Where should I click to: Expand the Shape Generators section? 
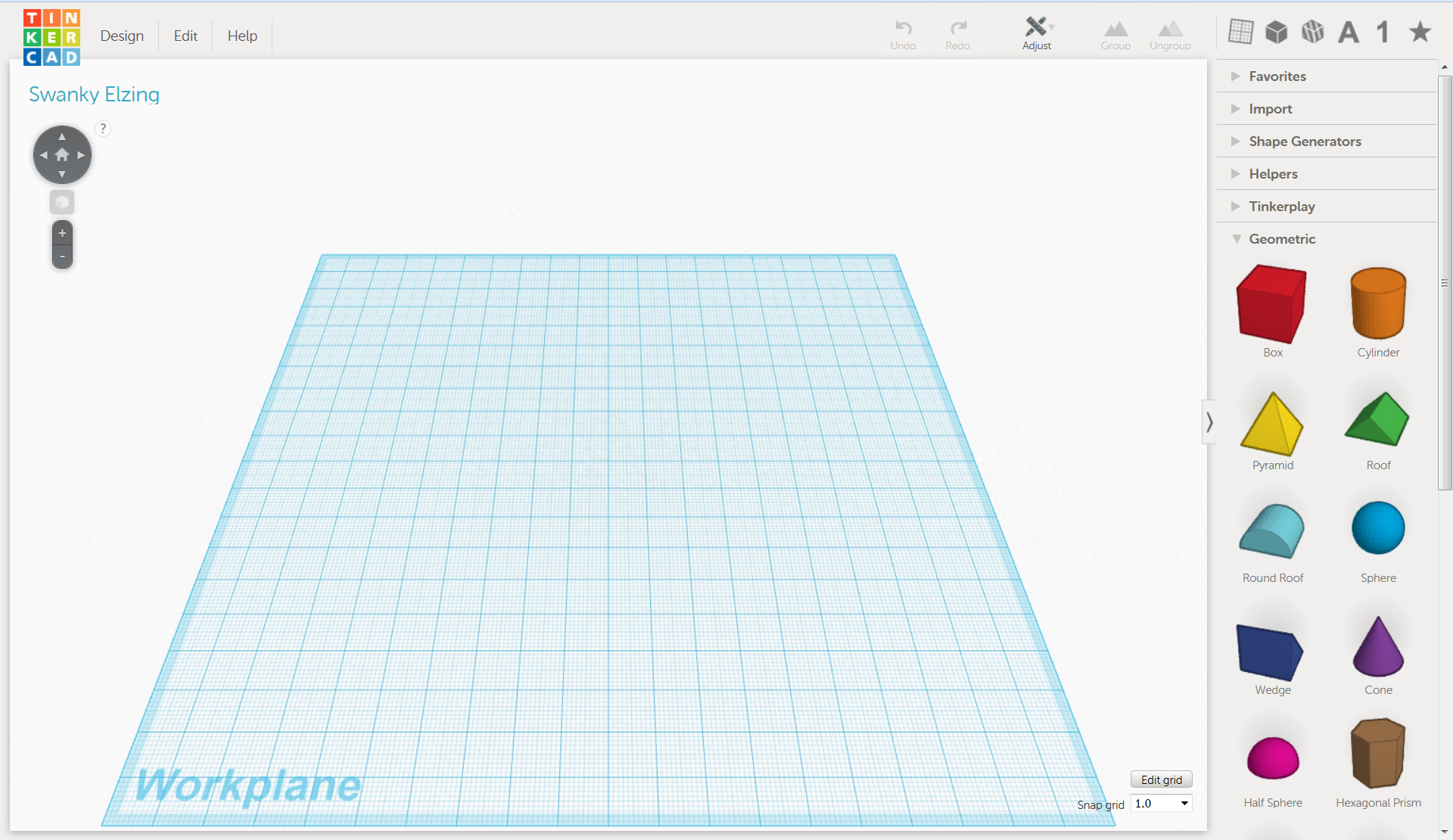tap(1305, 140)
